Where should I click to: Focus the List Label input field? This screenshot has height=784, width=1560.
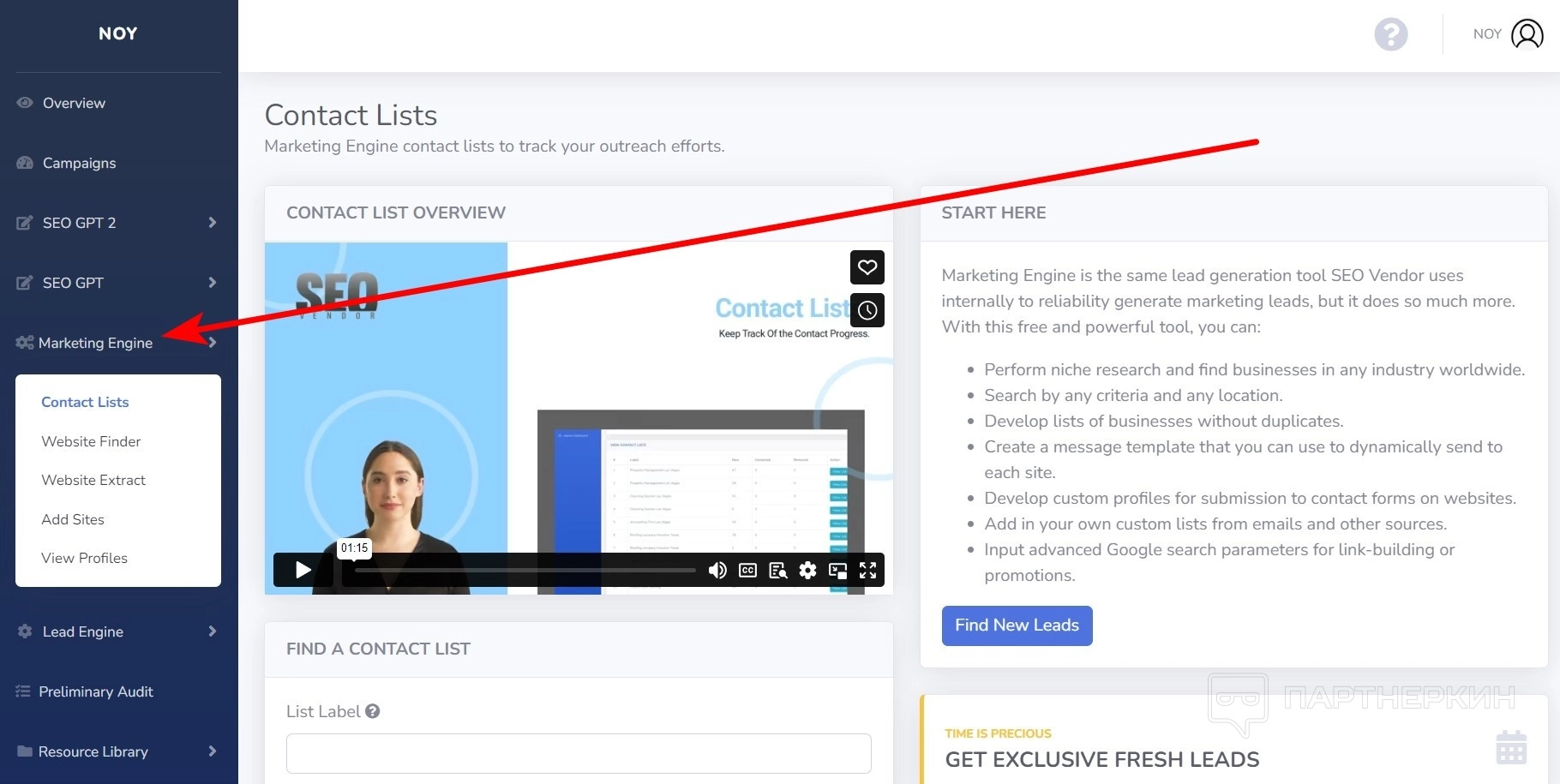click(x=579, y=753)
